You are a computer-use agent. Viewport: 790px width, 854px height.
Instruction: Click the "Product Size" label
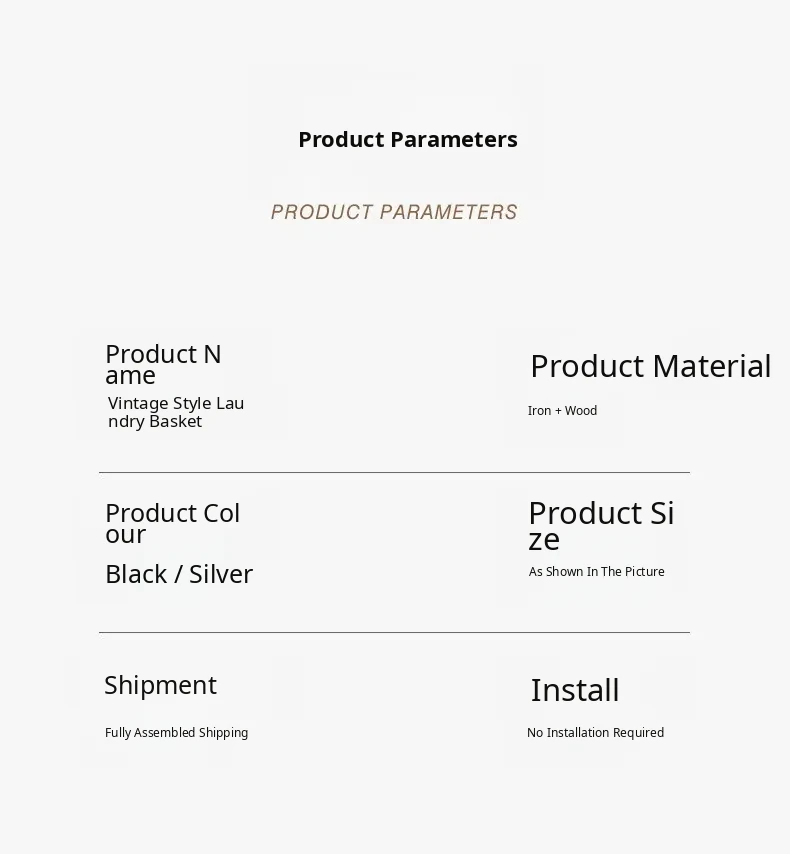coord(601,525)
